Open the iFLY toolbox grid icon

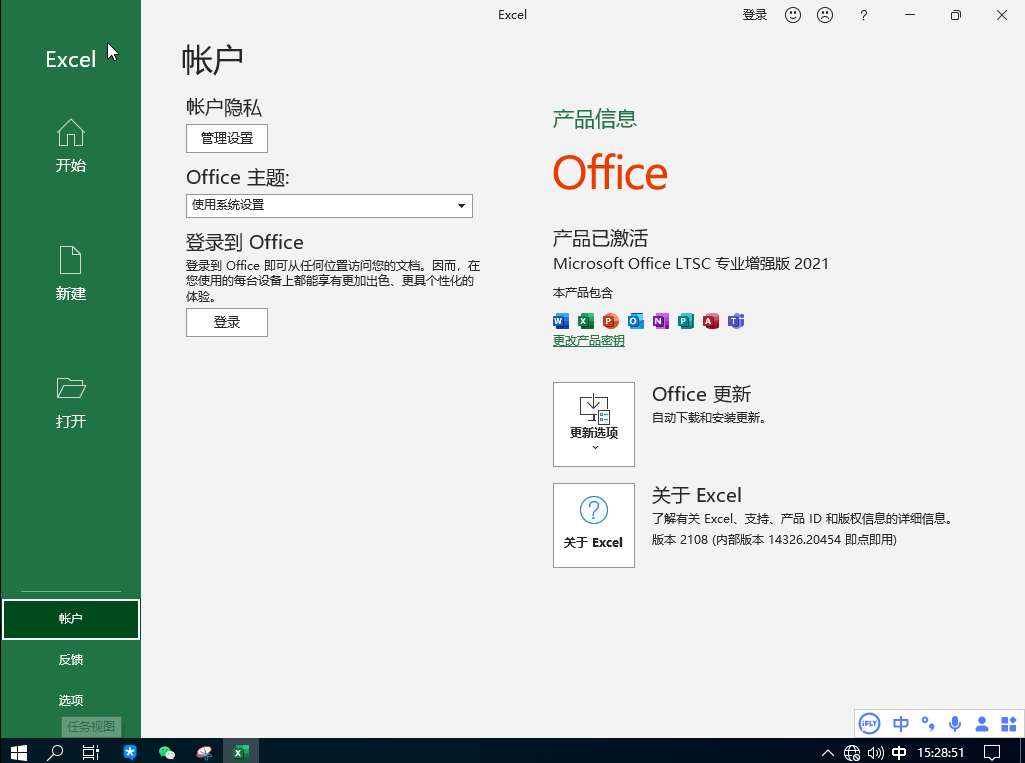(x=1009, y=723)
